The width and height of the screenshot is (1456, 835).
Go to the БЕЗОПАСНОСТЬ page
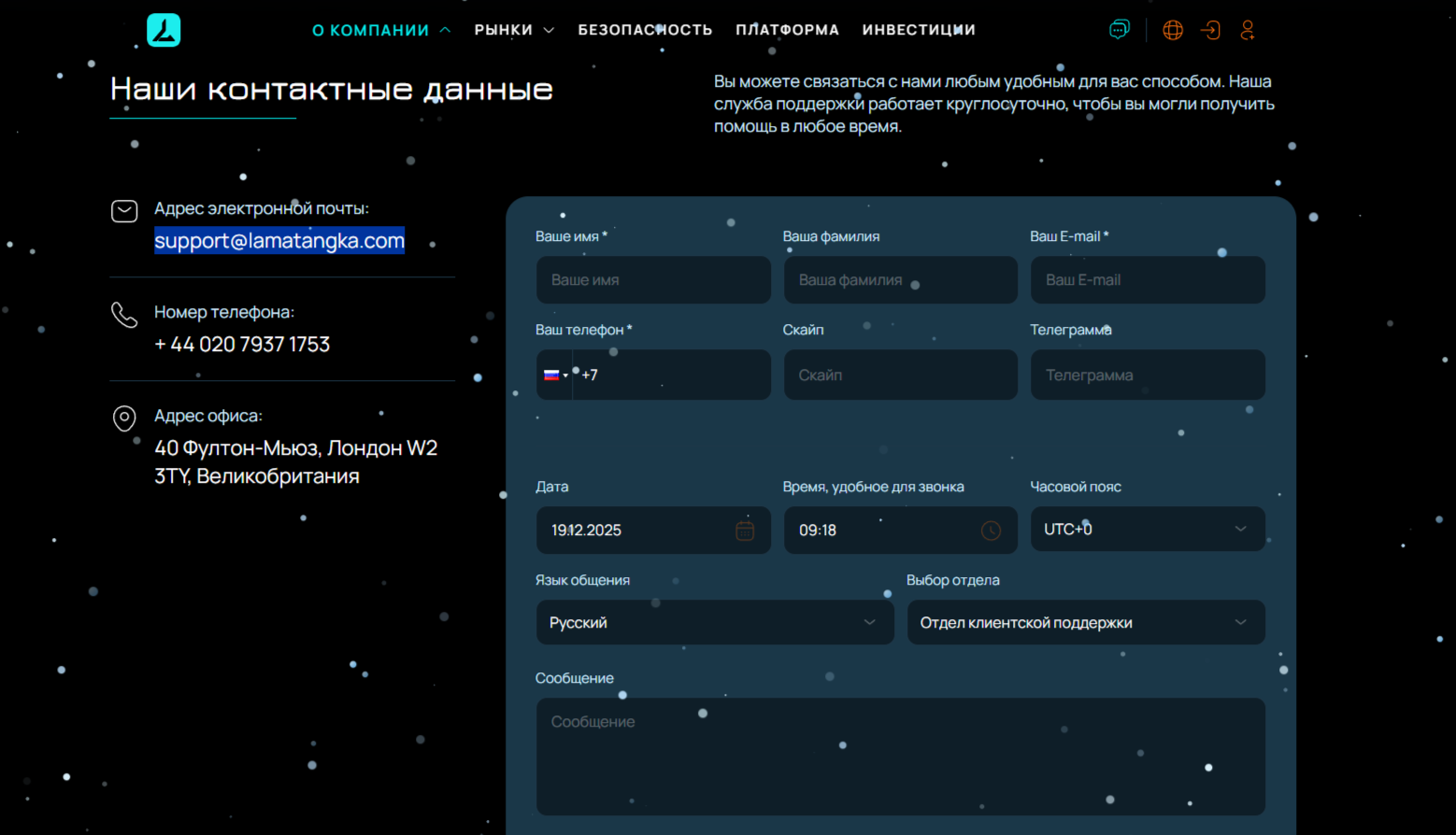645,30
